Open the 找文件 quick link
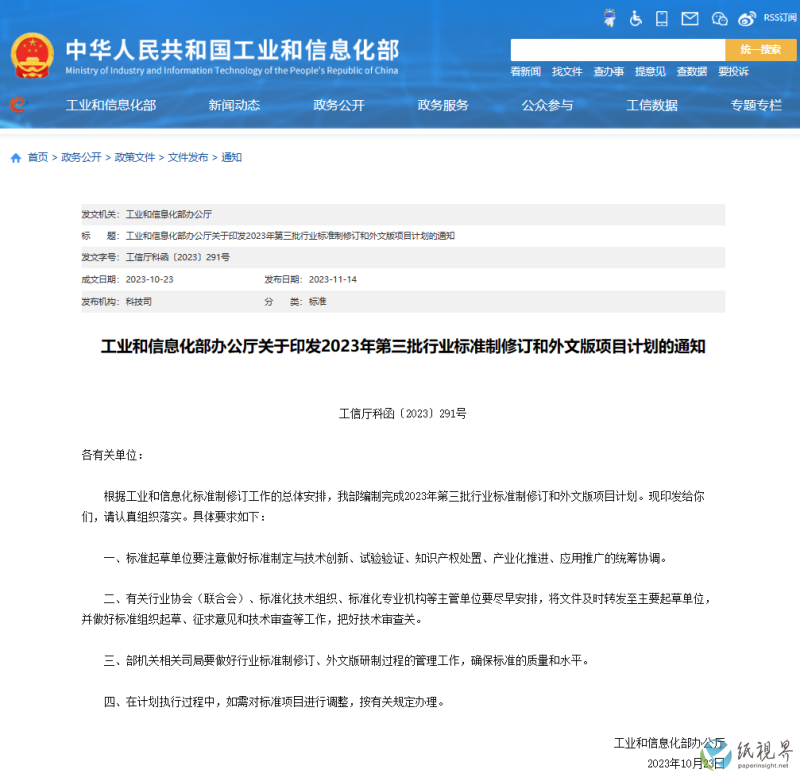The width and height of the screenshot is (800, 773). pos(567,71)
